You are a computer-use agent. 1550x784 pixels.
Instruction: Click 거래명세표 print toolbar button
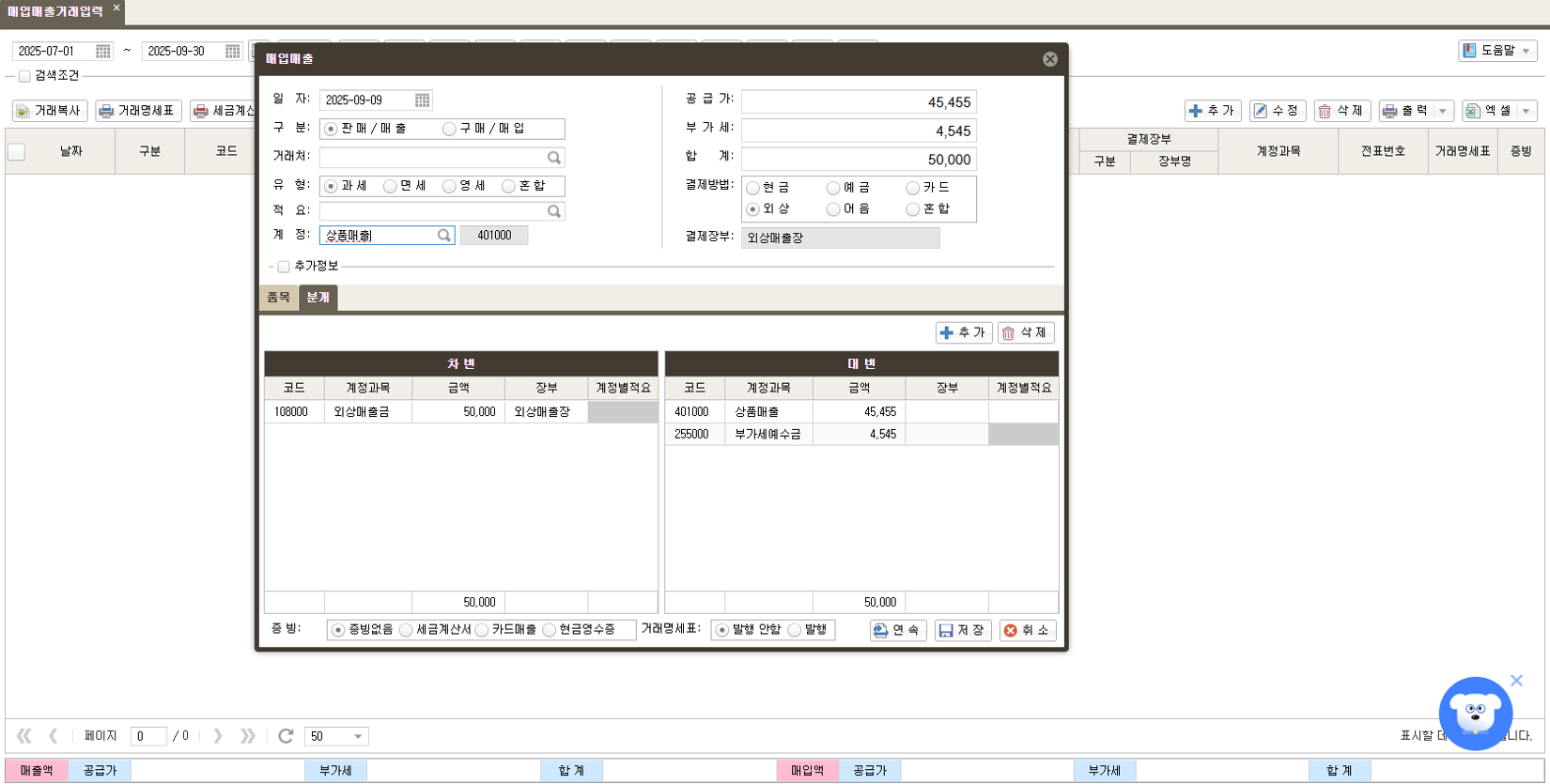pos(138,111)
